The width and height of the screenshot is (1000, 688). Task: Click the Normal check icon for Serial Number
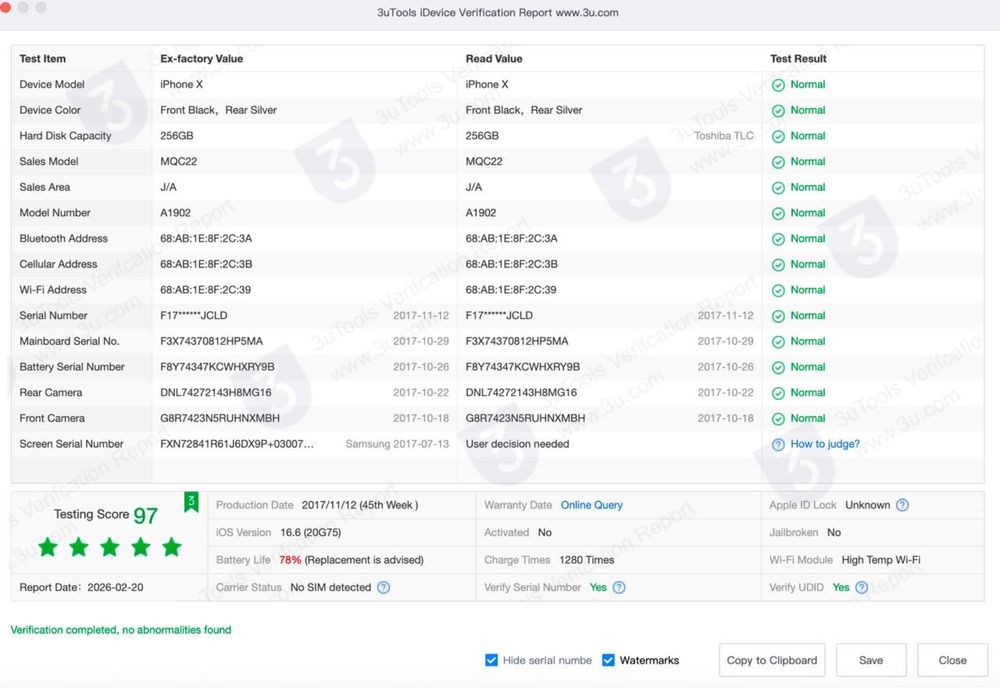pos(778,316)
